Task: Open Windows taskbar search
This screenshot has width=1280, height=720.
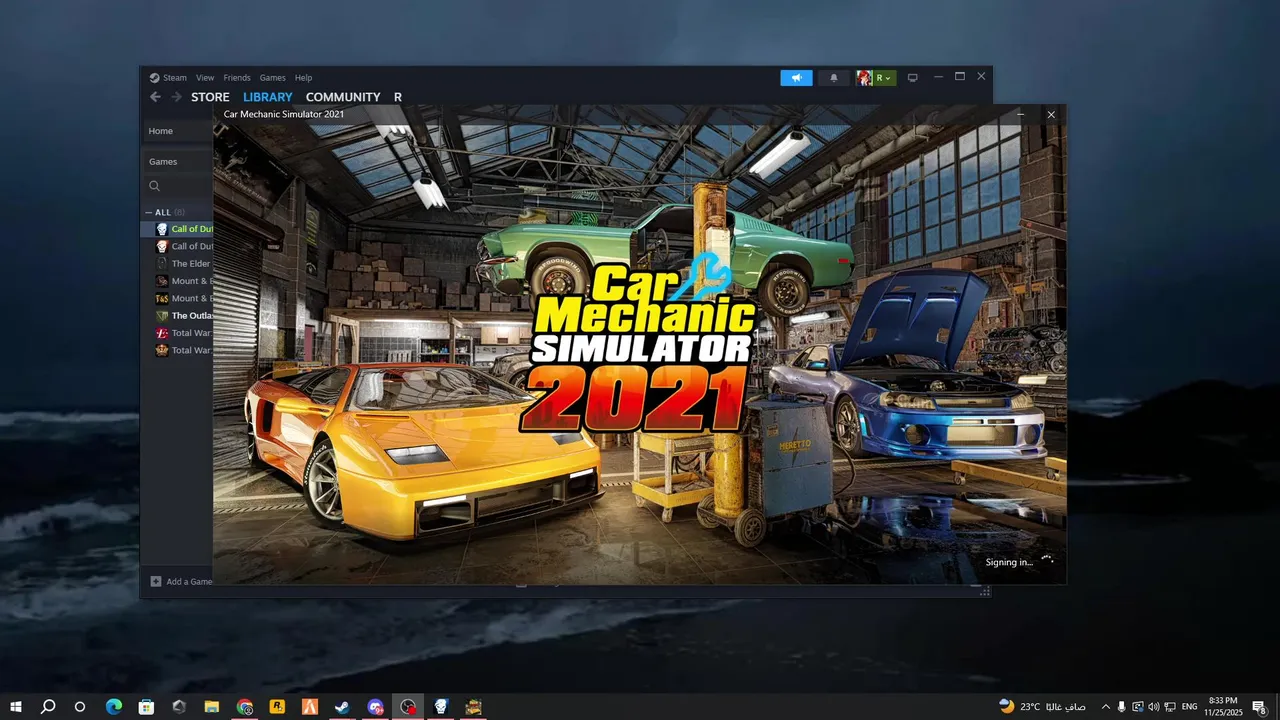Action: click(48, 706)
